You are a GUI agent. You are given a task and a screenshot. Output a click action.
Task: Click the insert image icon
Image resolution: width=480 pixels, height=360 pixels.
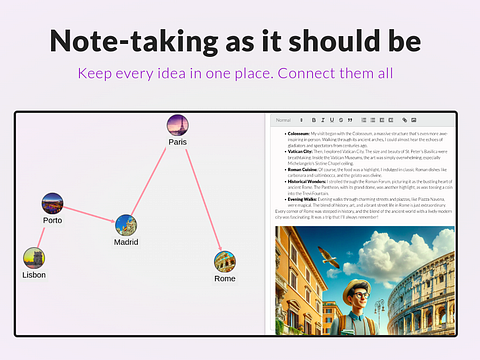tap(414, 120)
